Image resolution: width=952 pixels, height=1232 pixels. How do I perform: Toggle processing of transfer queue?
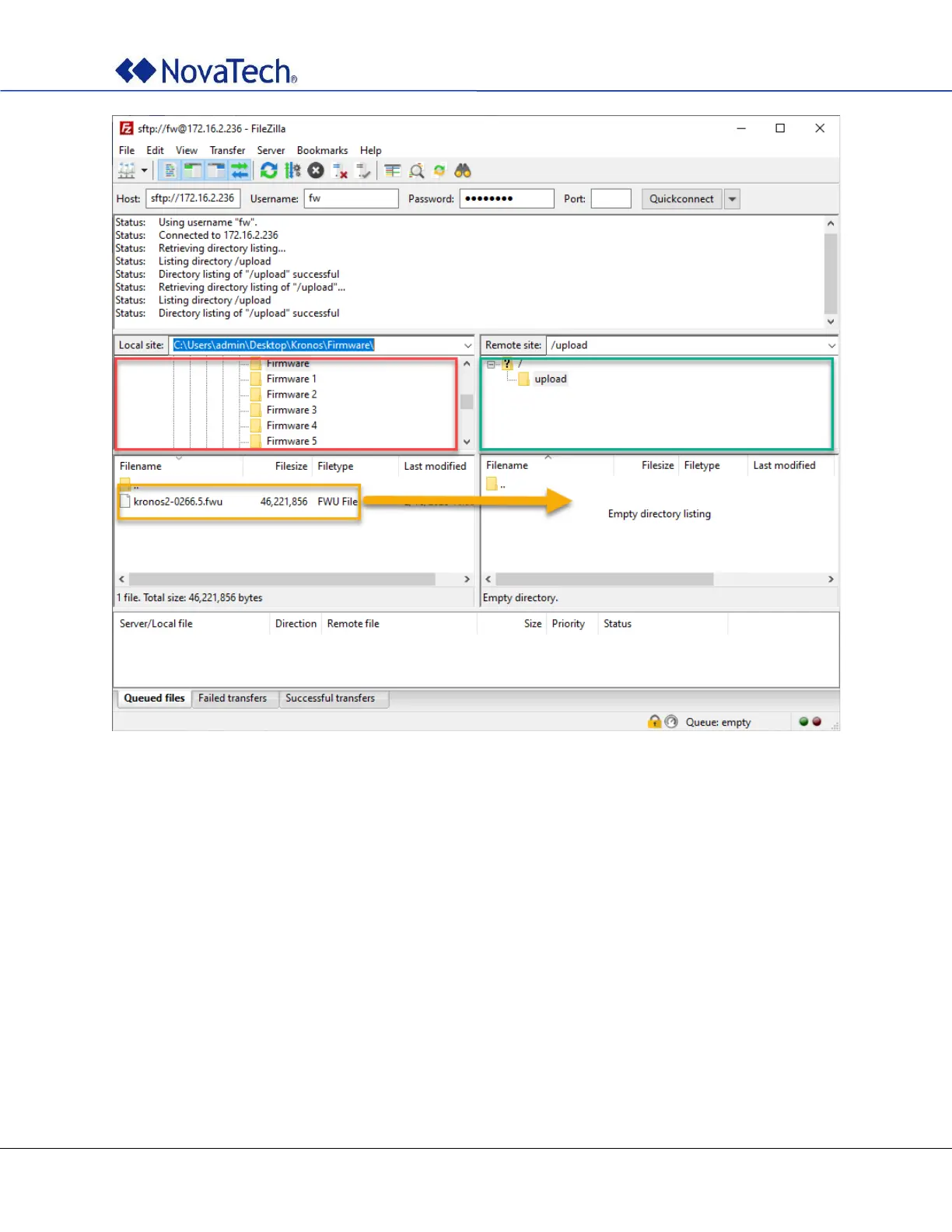292,170
